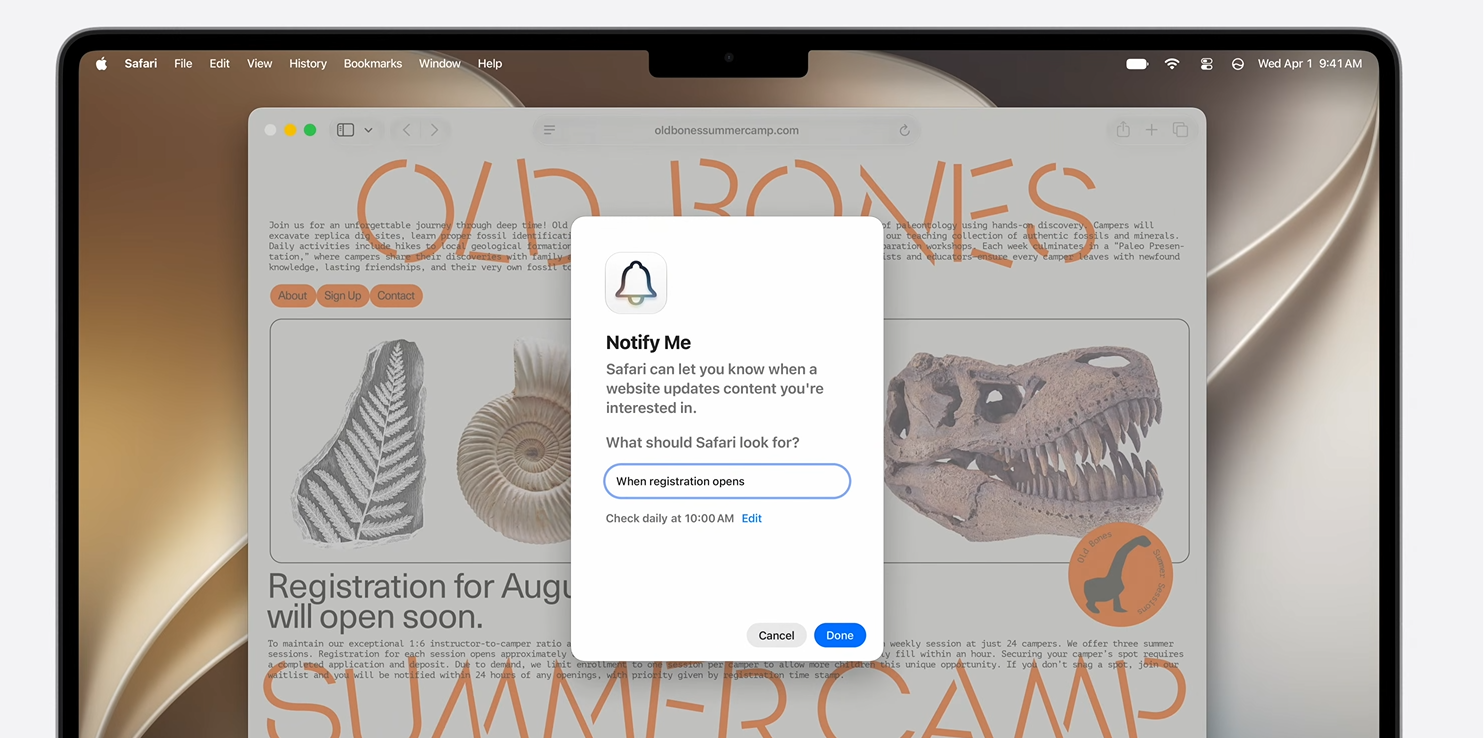Show the date and time panel
Screen dimensions: 1484x738
[1310, 64]
